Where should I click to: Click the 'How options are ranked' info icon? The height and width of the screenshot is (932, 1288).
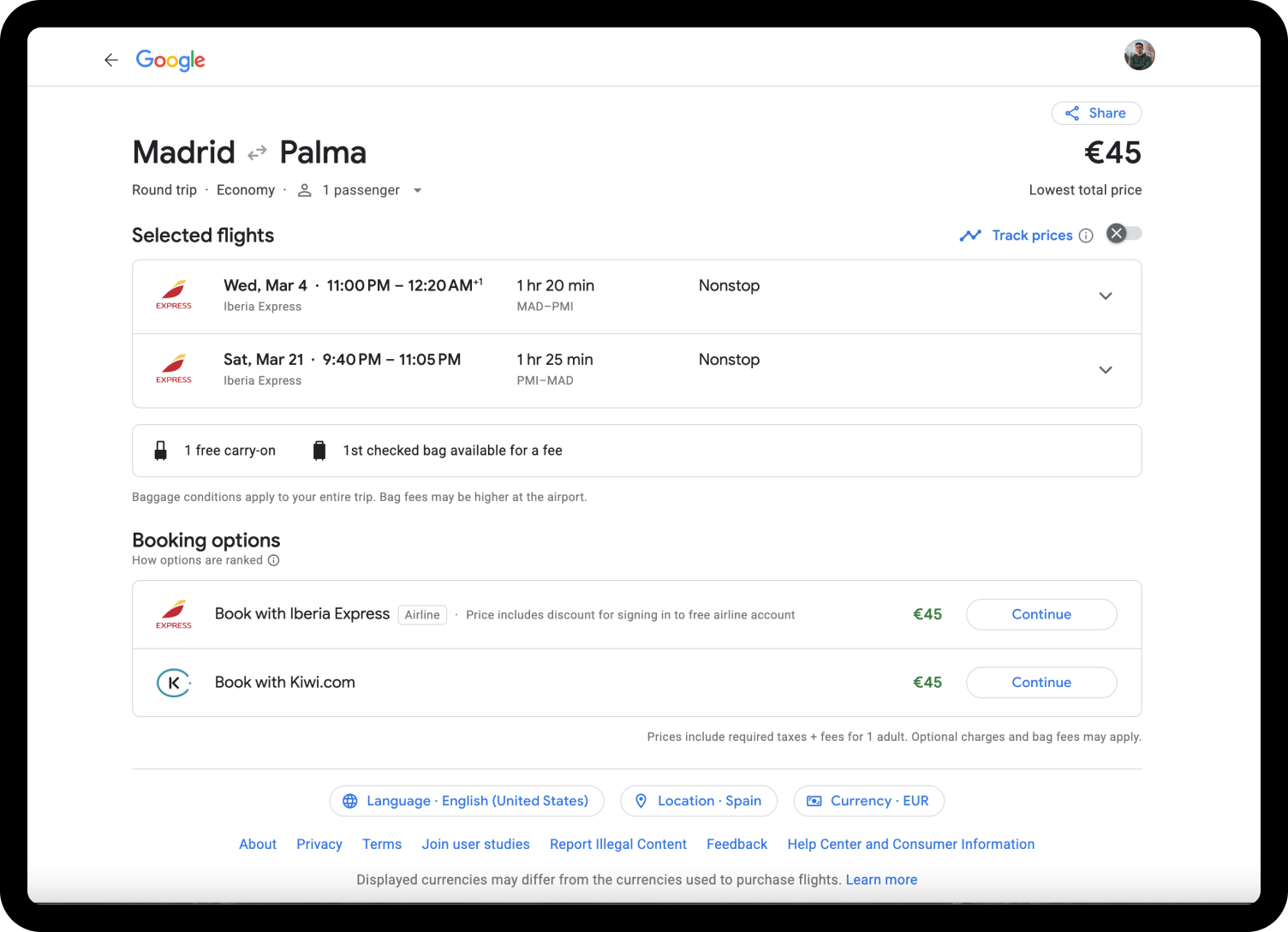click(x=274, y=560)
